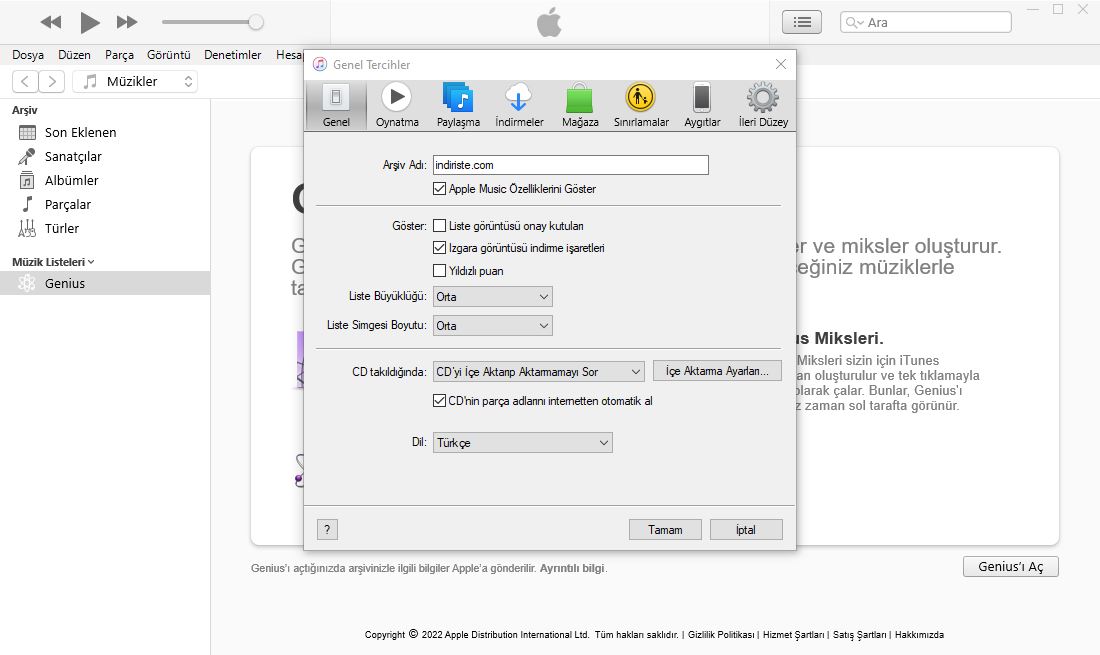Toggle Apple Music Özelliklerini Göster checkbox
1100x655 pixels.
click(440, 189)
